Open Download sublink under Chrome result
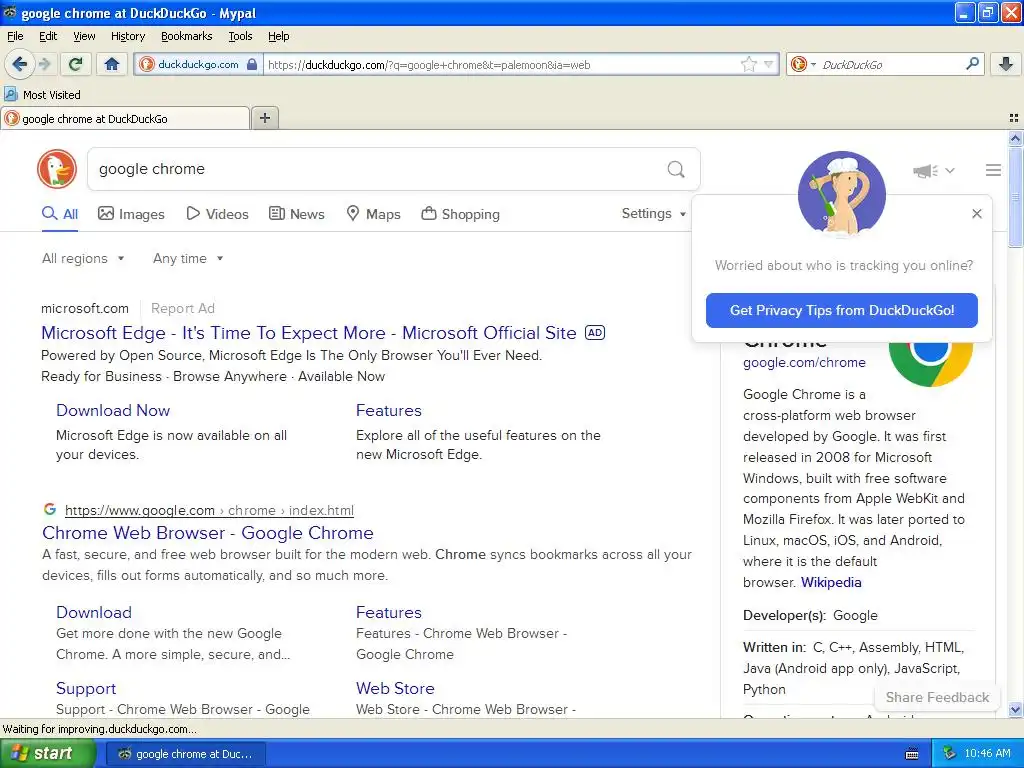Screen dimensions: 1024x768 [94, 612]
